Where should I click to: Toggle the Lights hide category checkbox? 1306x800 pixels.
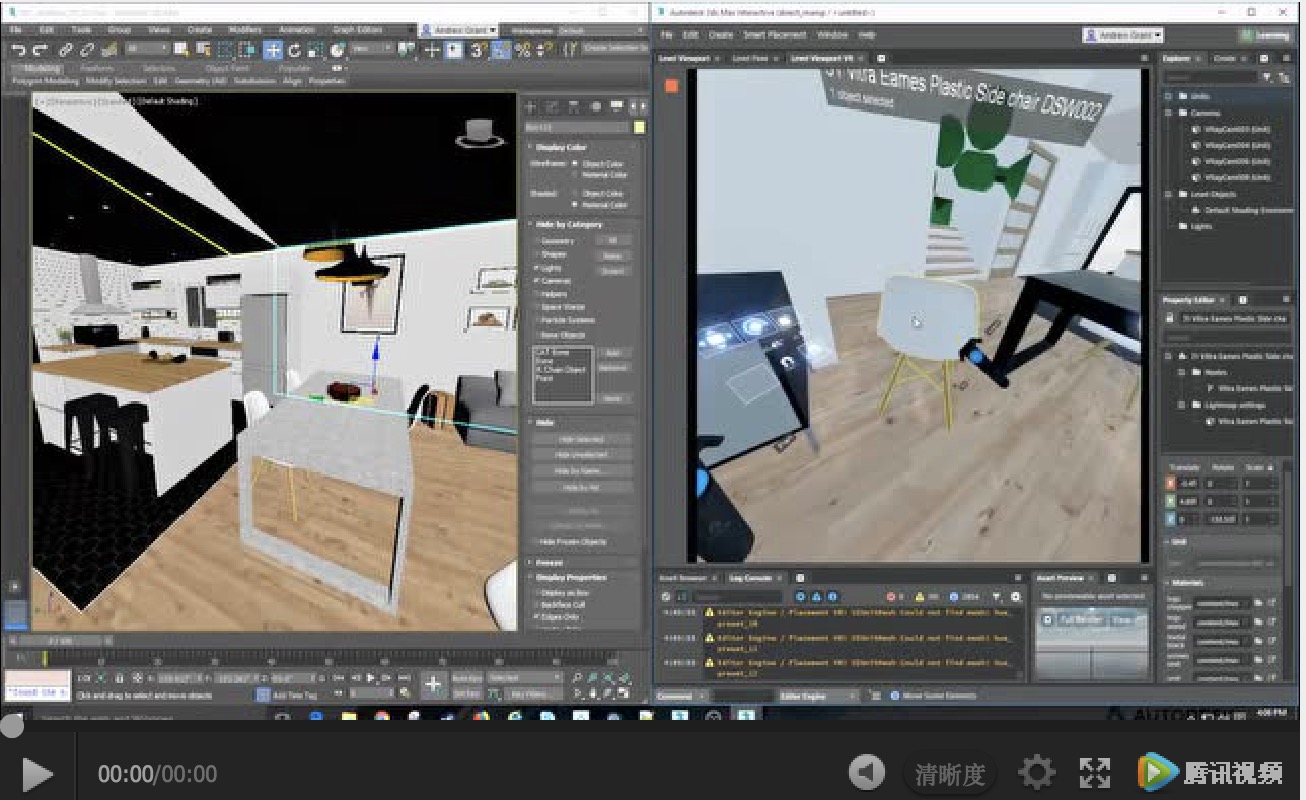(x=537, y=268)
